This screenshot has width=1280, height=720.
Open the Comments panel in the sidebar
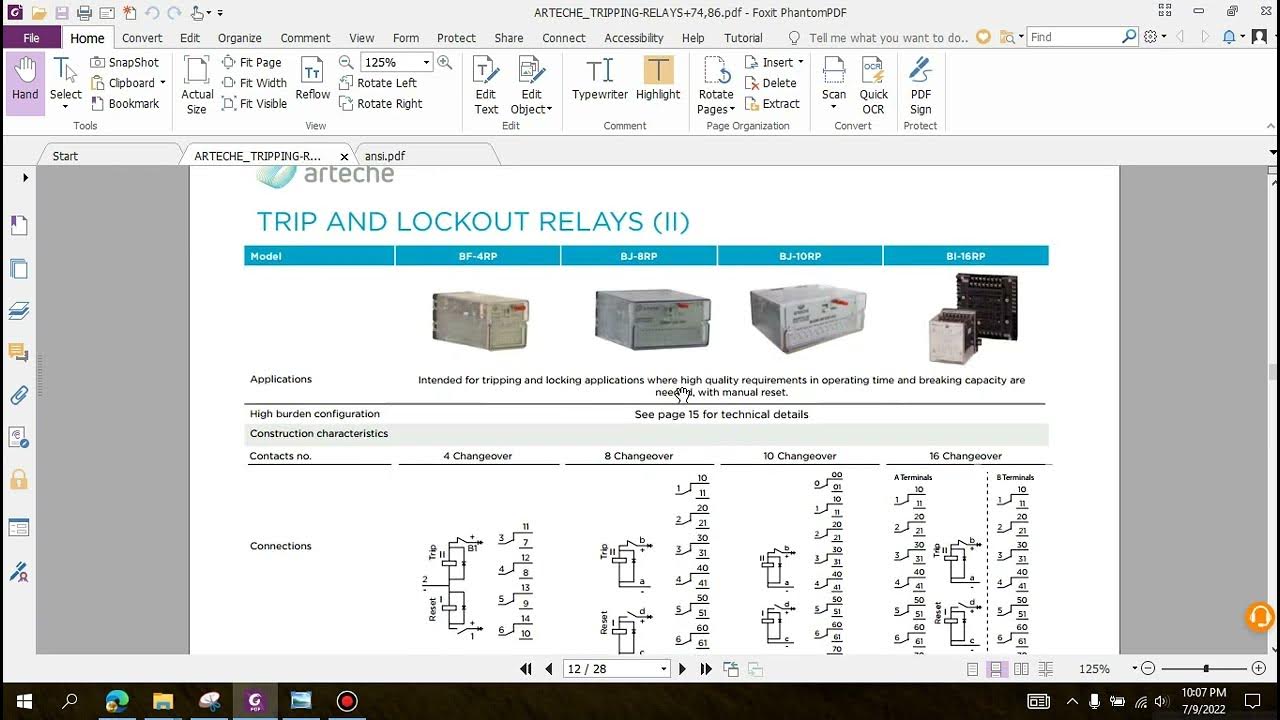(x=18, y=352)
